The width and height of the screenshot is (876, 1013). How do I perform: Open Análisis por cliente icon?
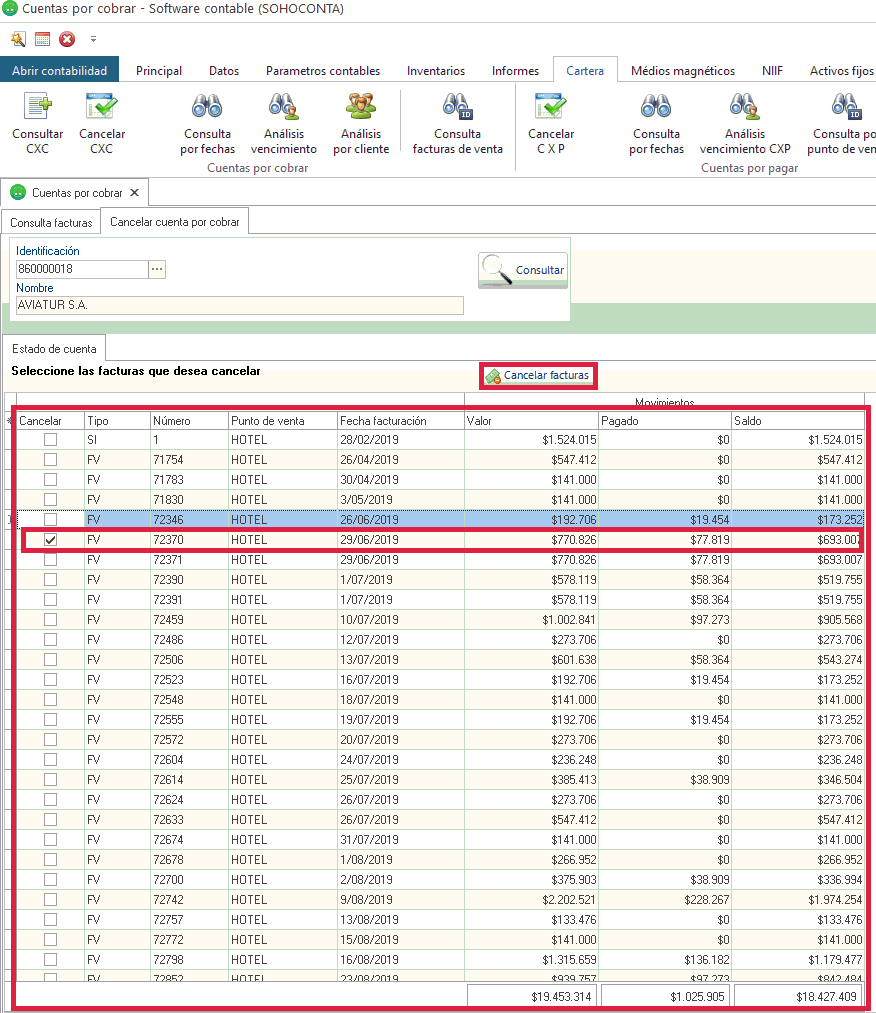(360, 109)
